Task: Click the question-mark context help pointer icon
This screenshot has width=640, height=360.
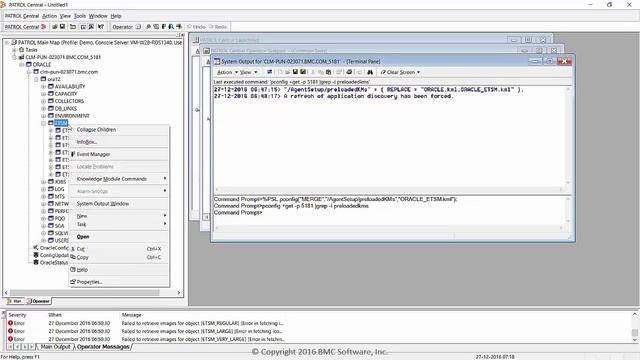Action: click(101, 27)
